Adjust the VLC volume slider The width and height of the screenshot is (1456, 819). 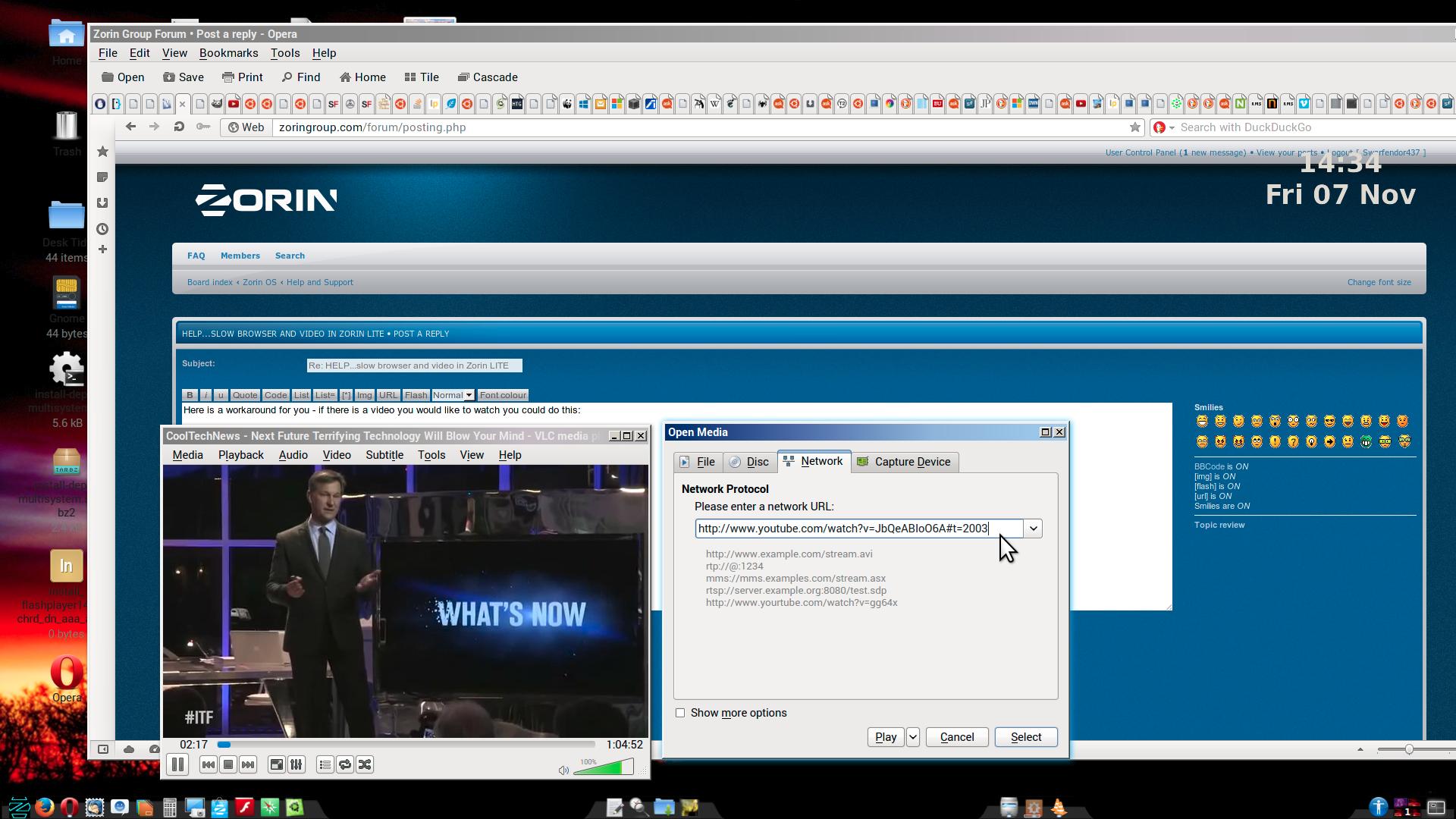(604, 769)
